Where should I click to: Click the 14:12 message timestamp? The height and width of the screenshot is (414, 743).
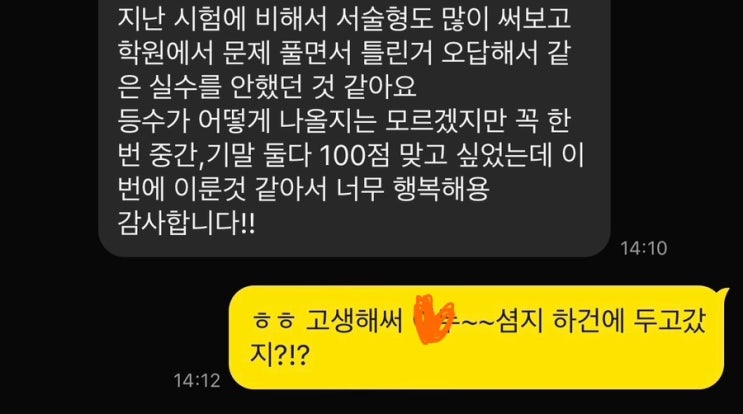197,380
